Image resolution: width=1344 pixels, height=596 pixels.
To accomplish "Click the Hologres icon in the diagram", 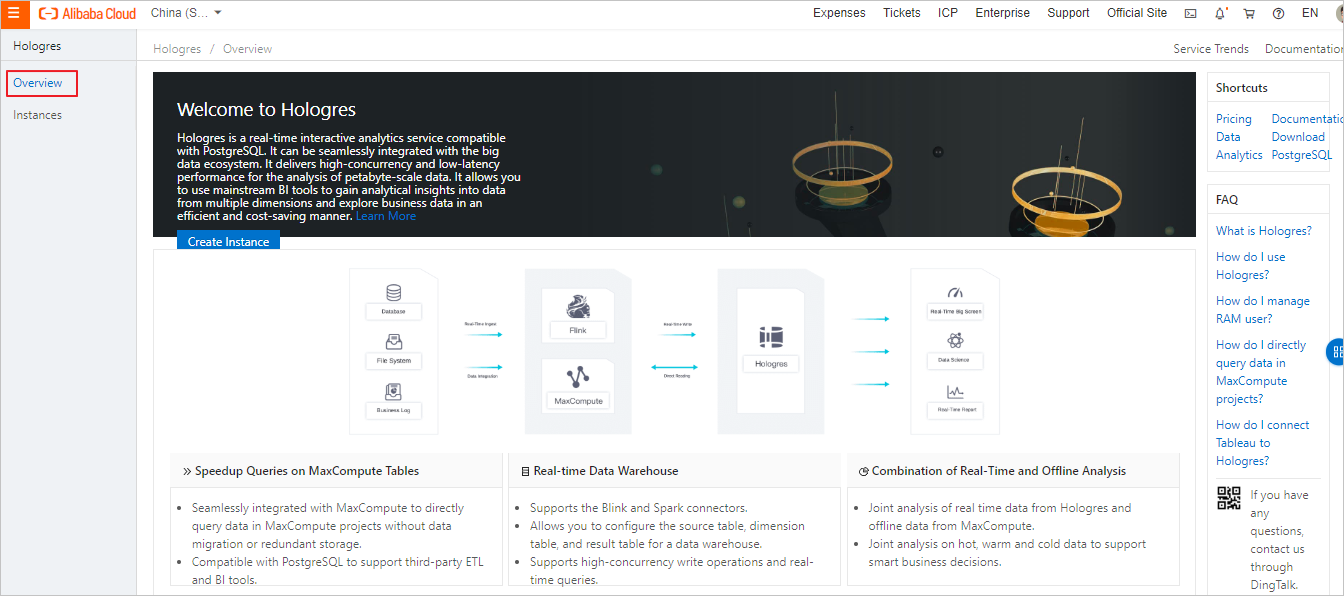I will [770, 337].
